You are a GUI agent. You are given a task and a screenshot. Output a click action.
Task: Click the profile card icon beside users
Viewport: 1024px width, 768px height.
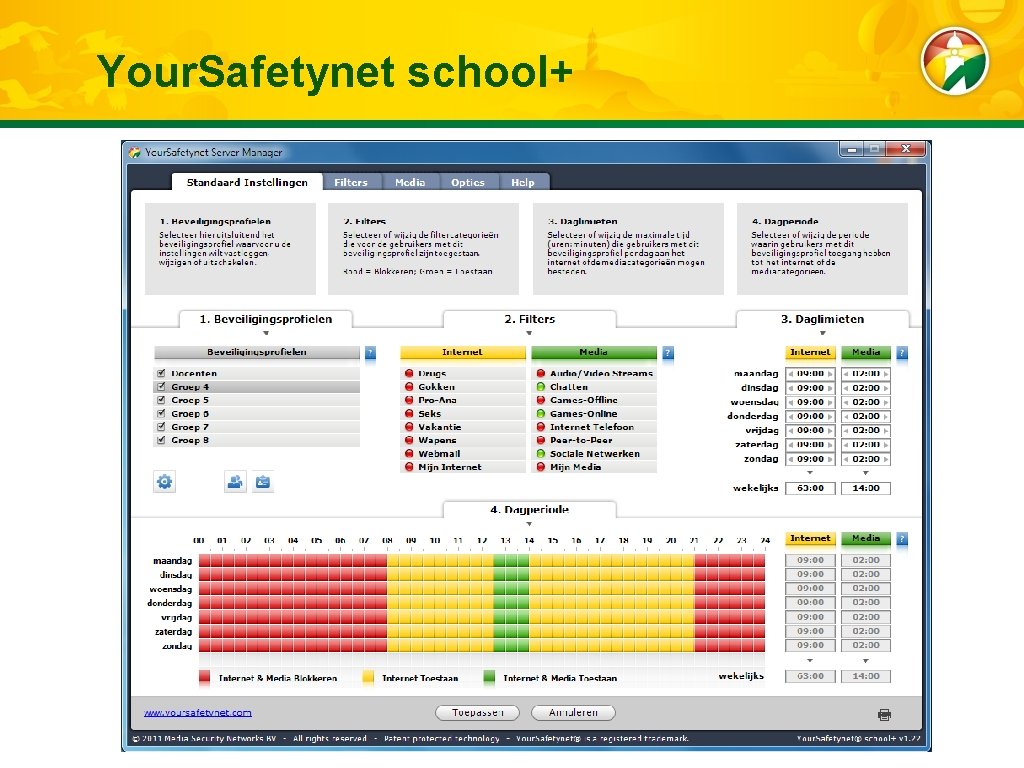(x=263, y=482)
